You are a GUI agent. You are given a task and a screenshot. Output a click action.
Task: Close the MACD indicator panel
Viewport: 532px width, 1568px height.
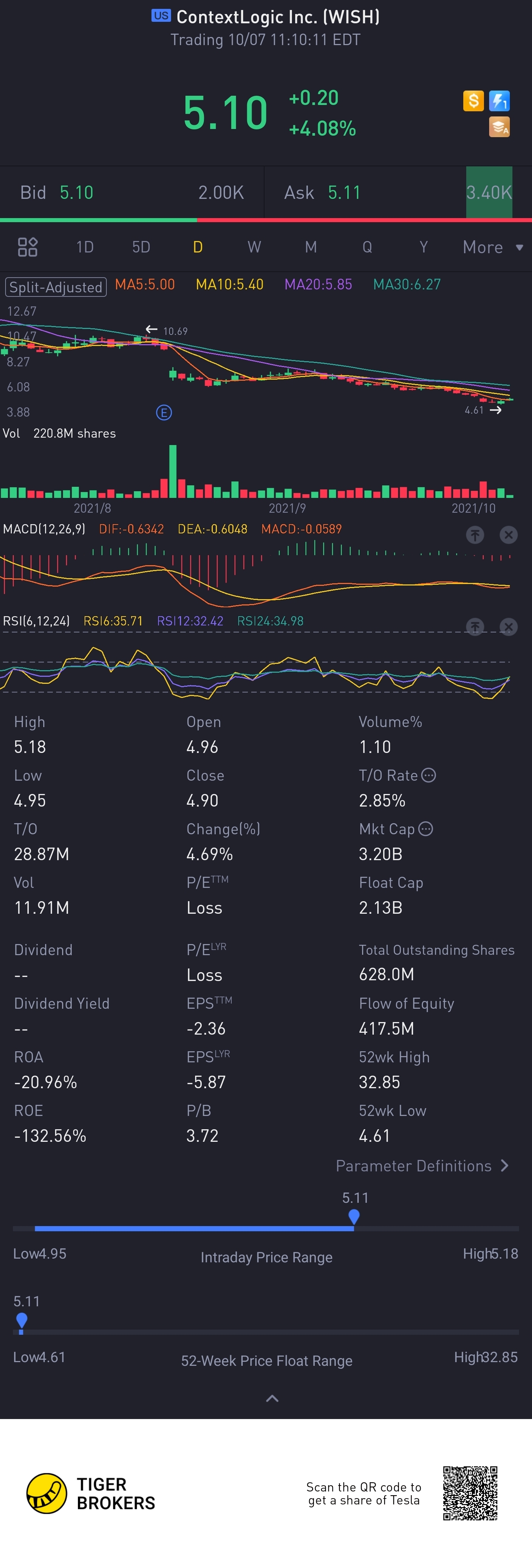pos(508,534)
